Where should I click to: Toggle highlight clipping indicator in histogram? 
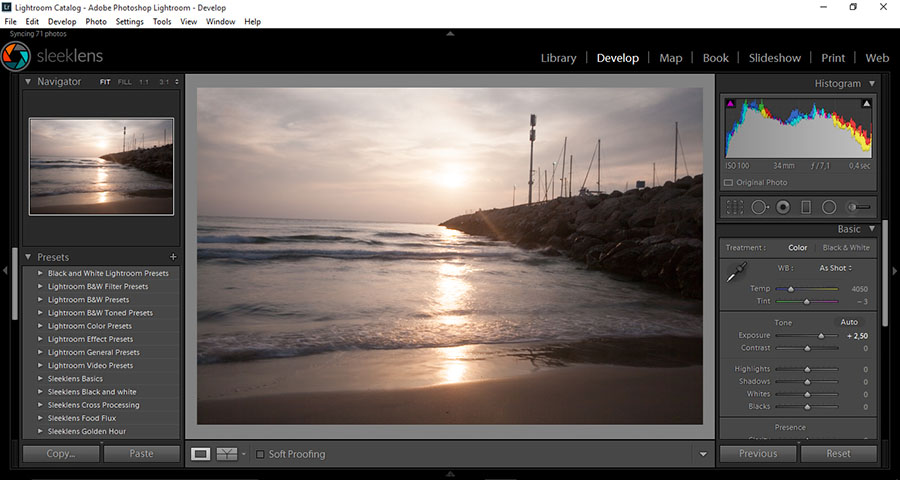pos(866,103)
